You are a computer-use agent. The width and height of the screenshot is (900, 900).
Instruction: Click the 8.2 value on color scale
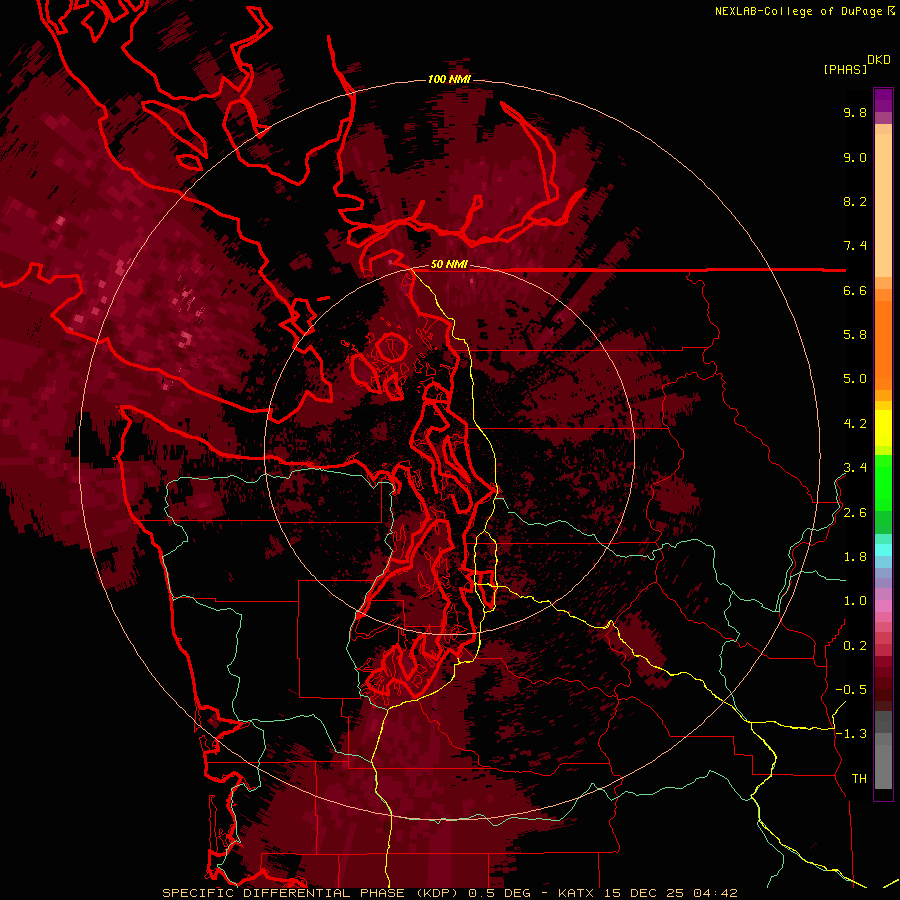point(855,201)
